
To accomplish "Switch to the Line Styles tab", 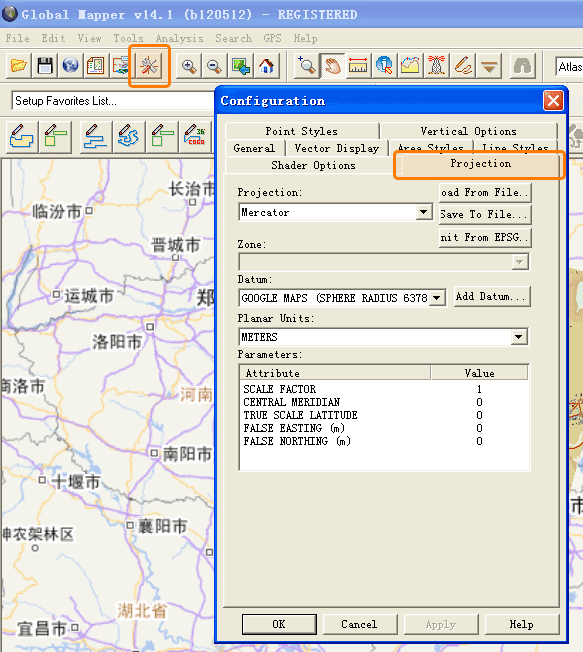I will point(515,147).
